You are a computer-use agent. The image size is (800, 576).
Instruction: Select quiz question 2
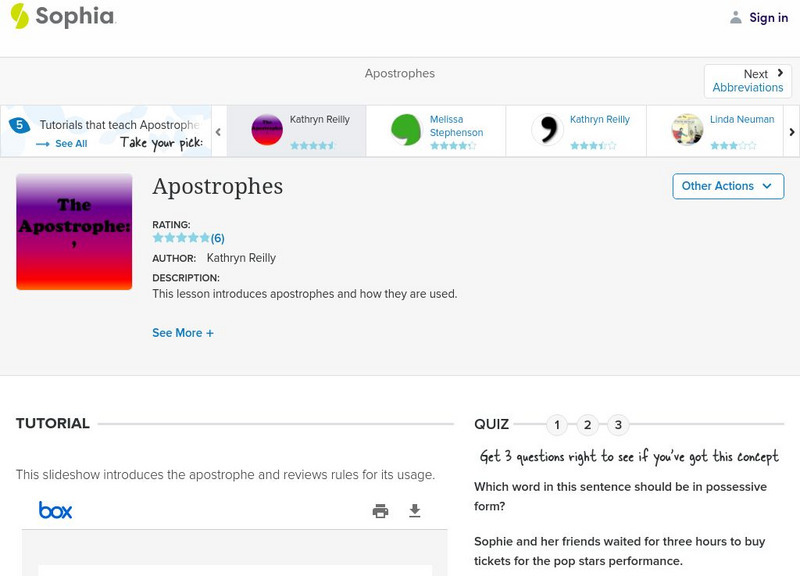point(588,425)
